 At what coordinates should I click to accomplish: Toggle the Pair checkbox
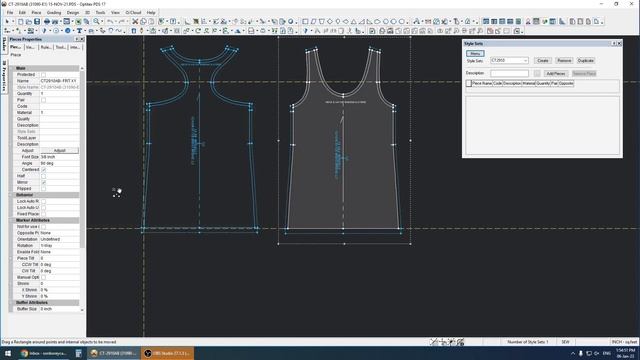click(43, 100)
